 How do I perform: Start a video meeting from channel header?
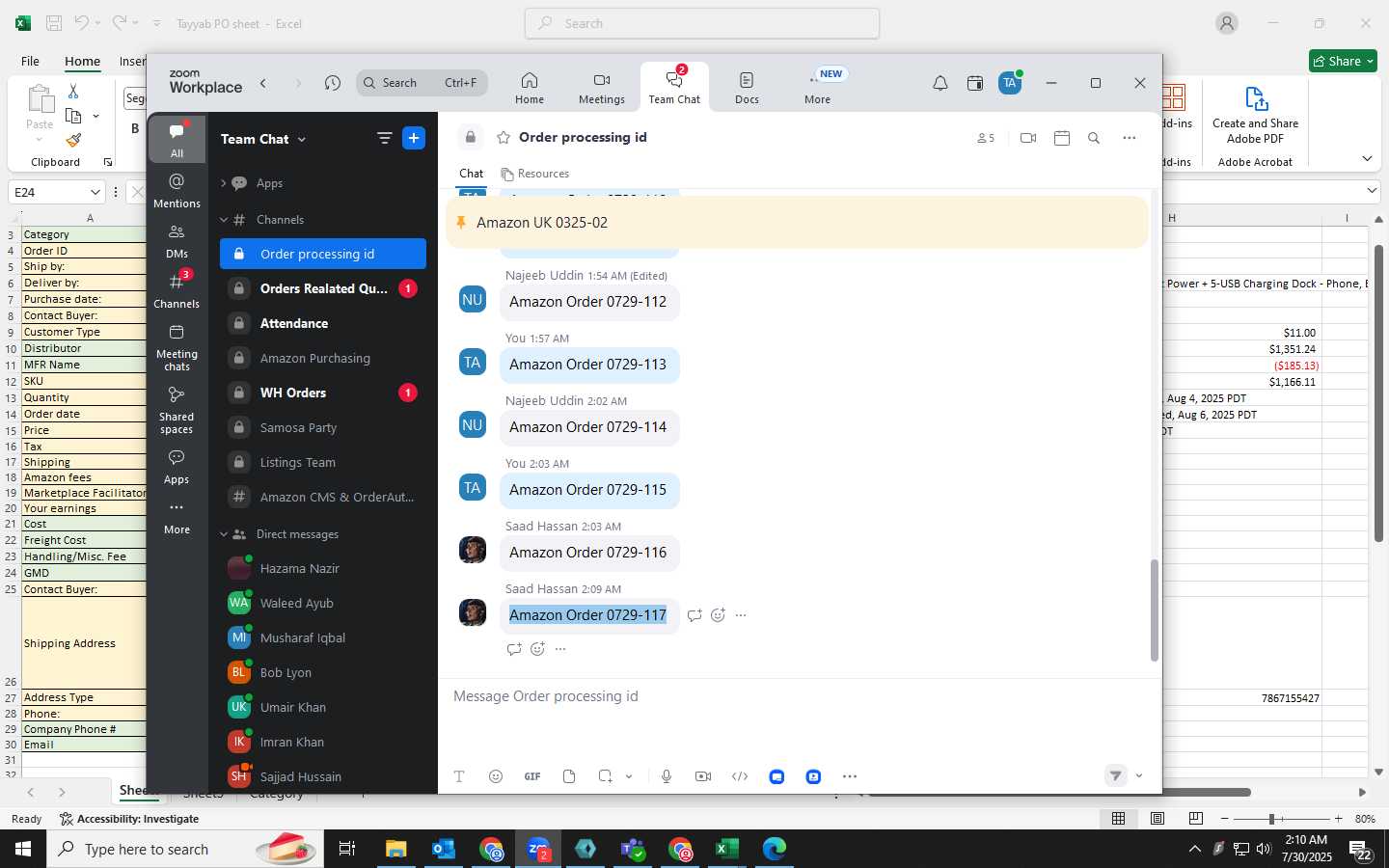pos(1028,138)
